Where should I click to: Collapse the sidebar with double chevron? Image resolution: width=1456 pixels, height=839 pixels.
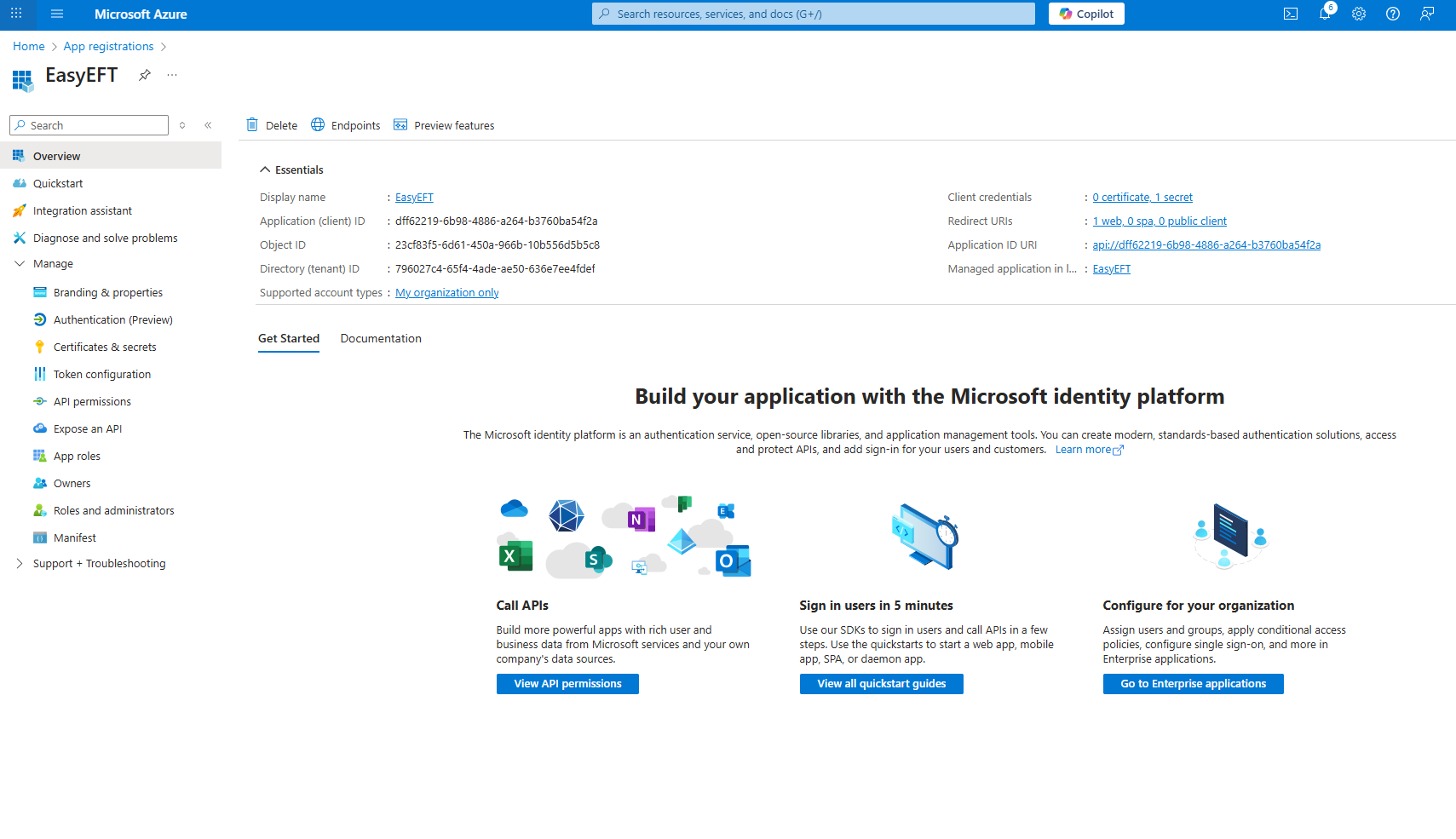click(208, 125)
